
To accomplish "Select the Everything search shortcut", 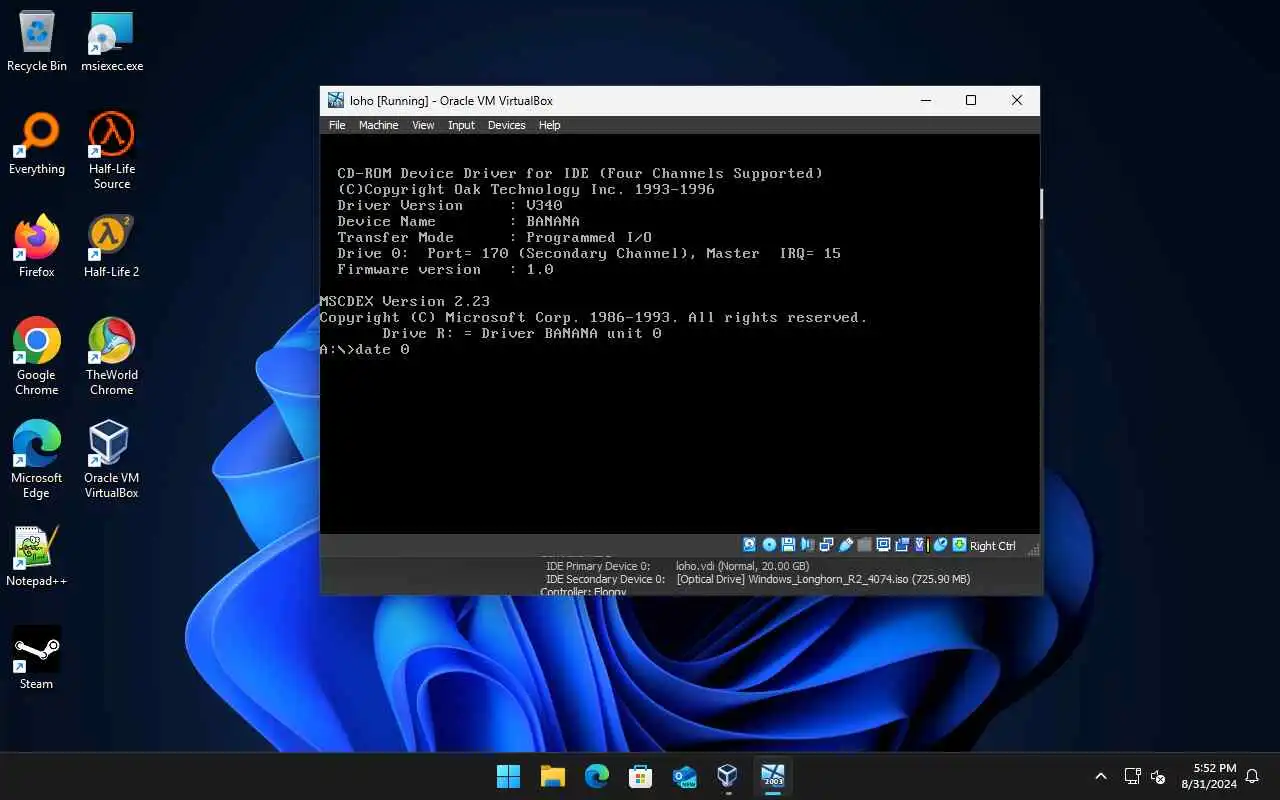I will 37,145.
